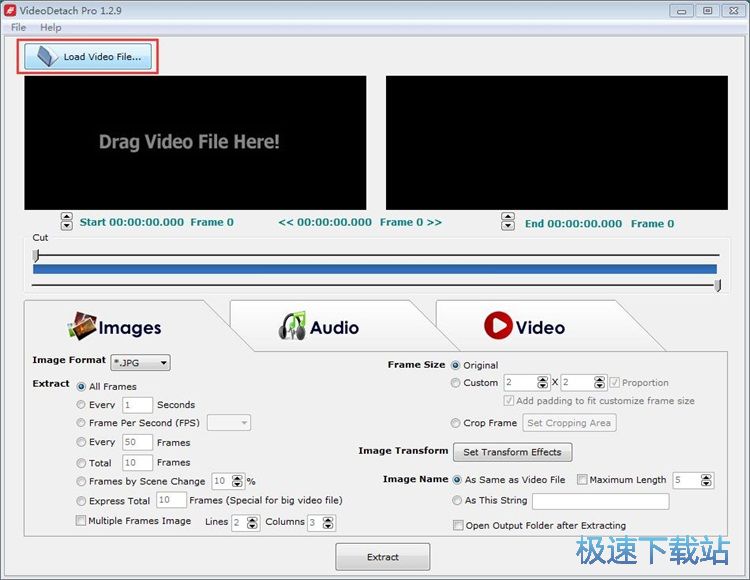Adjust the Maximum Length spinner
This screenshot has height=580, width=750.
pos(706,480)
